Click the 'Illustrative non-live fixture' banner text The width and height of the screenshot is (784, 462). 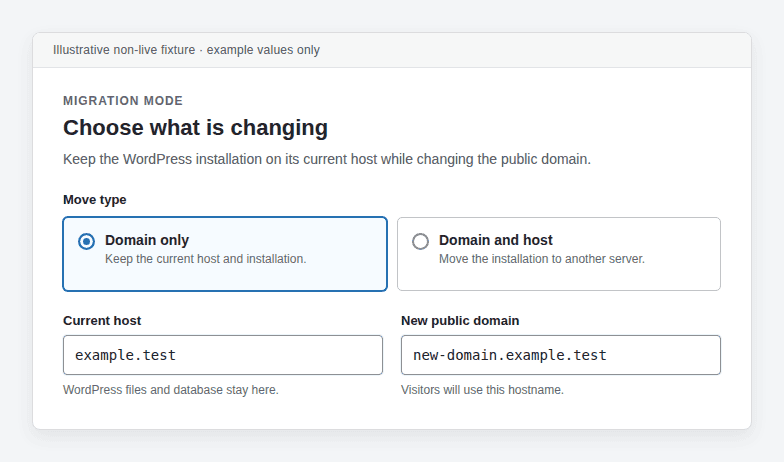coord(186,50)
